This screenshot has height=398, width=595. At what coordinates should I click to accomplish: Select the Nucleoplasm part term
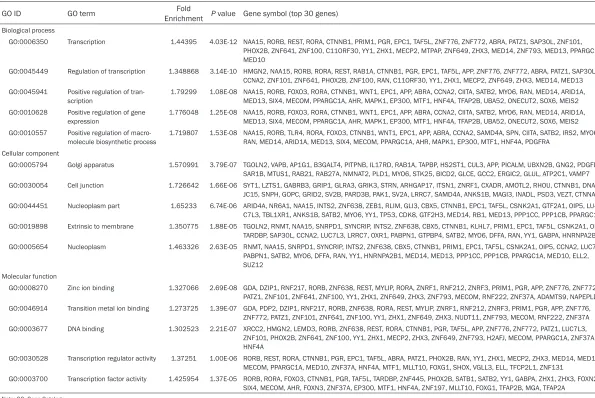[x=93, y=206]
